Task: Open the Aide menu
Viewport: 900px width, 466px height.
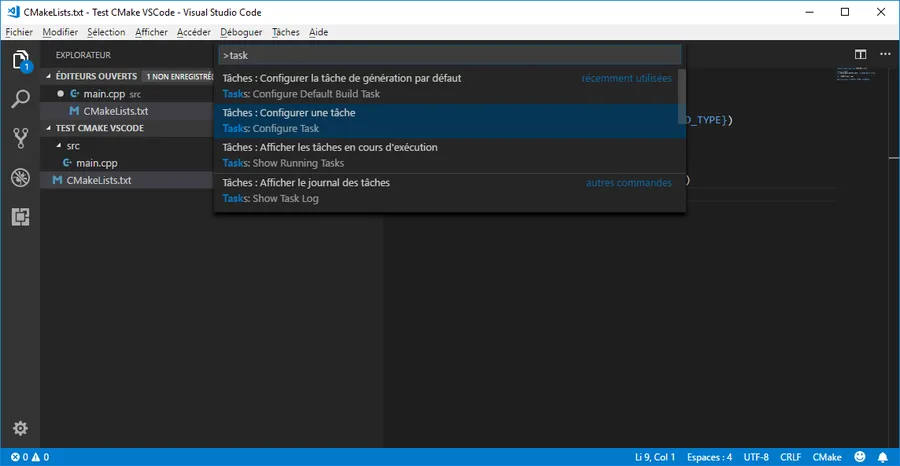Action: [x=319, y=32]
